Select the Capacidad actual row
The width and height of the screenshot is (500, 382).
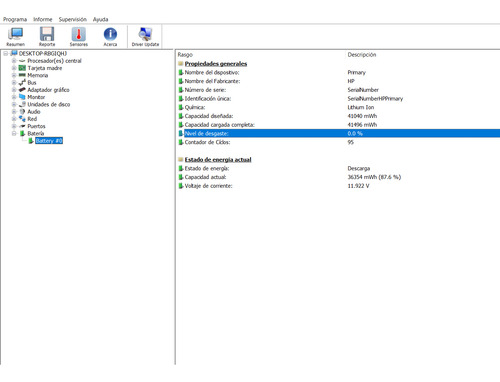338,177
